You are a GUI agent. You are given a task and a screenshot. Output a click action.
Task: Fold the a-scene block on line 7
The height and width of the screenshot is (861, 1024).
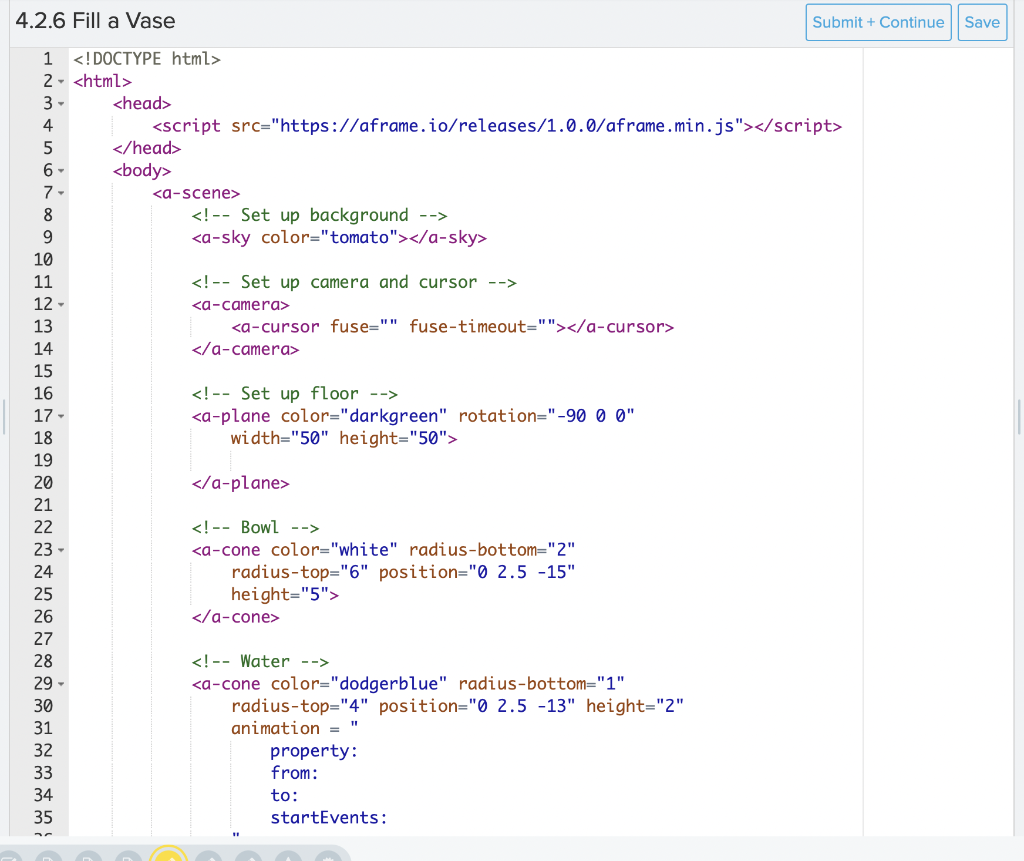[61, 193]
